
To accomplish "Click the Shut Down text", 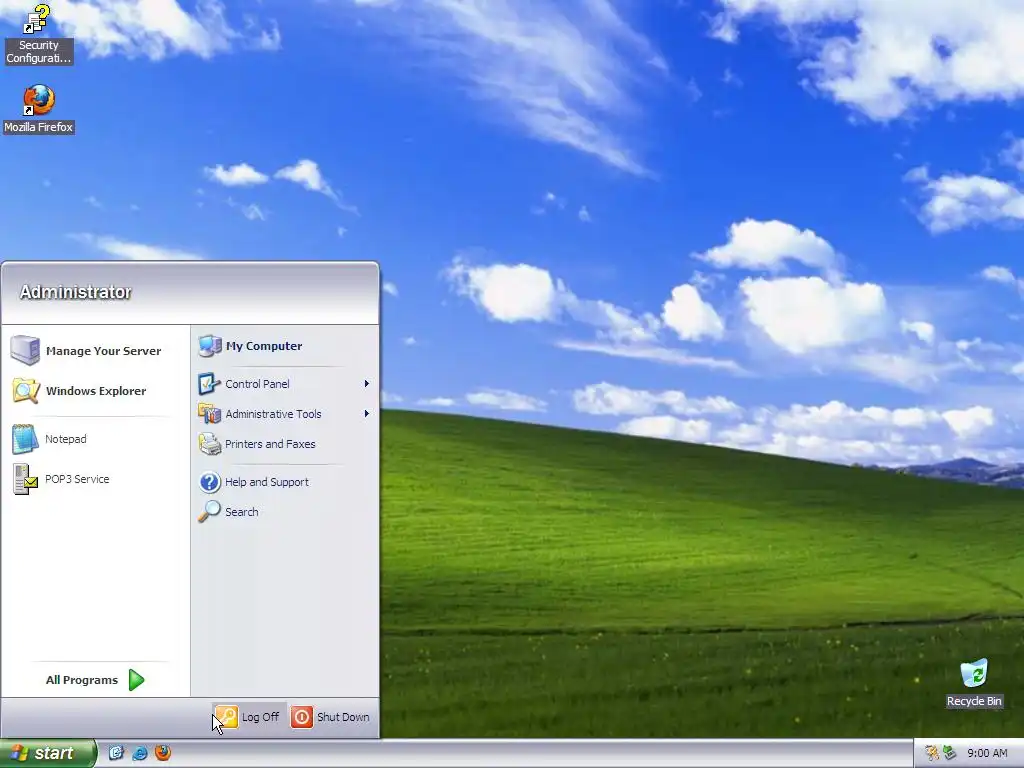I will (344, 716).
